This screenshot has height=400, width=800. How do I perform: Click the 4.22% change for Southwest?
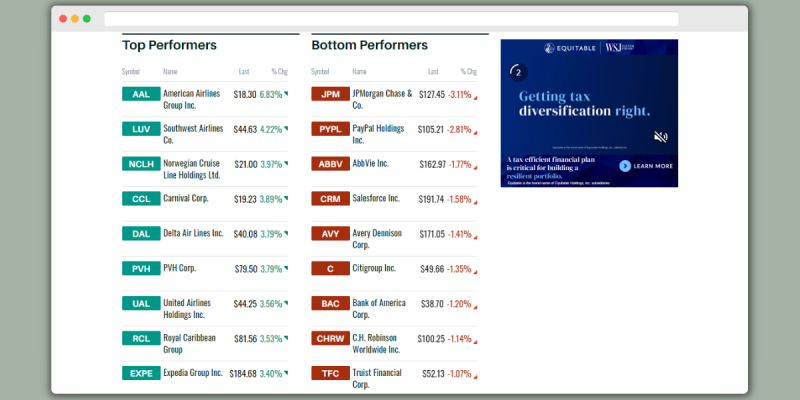click(x=271, y=130)
